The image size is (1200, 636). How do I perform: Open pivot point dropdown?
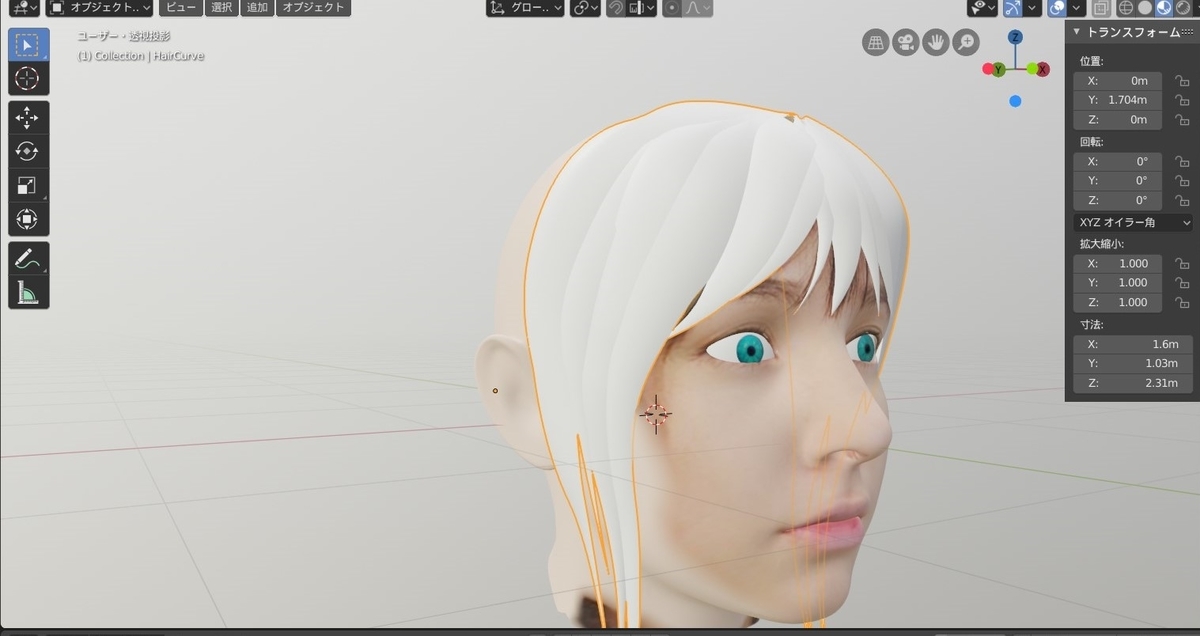coord(586,8)
